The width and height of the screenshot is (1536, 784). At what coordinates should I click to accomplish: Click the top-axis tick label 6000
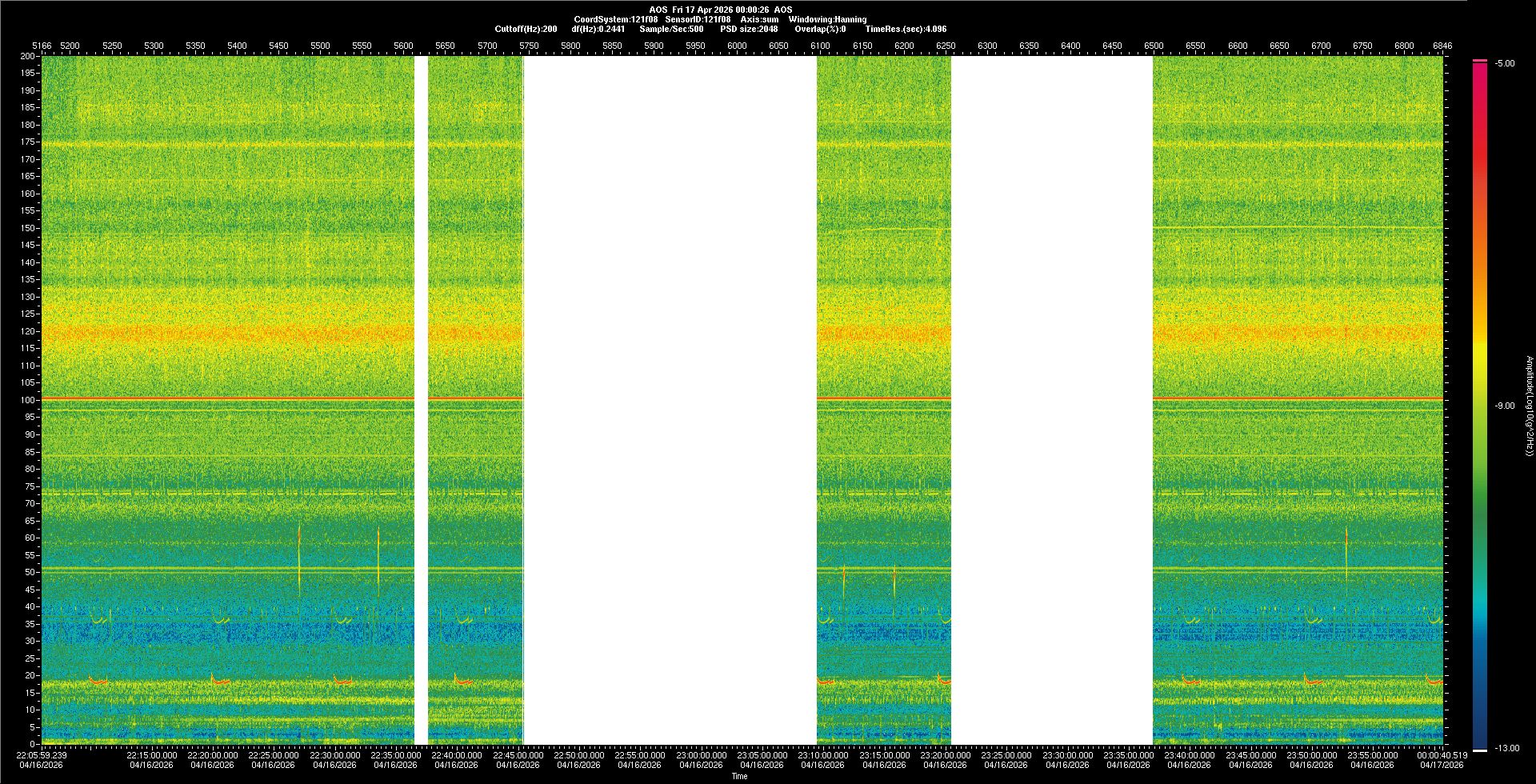point(737,46)
